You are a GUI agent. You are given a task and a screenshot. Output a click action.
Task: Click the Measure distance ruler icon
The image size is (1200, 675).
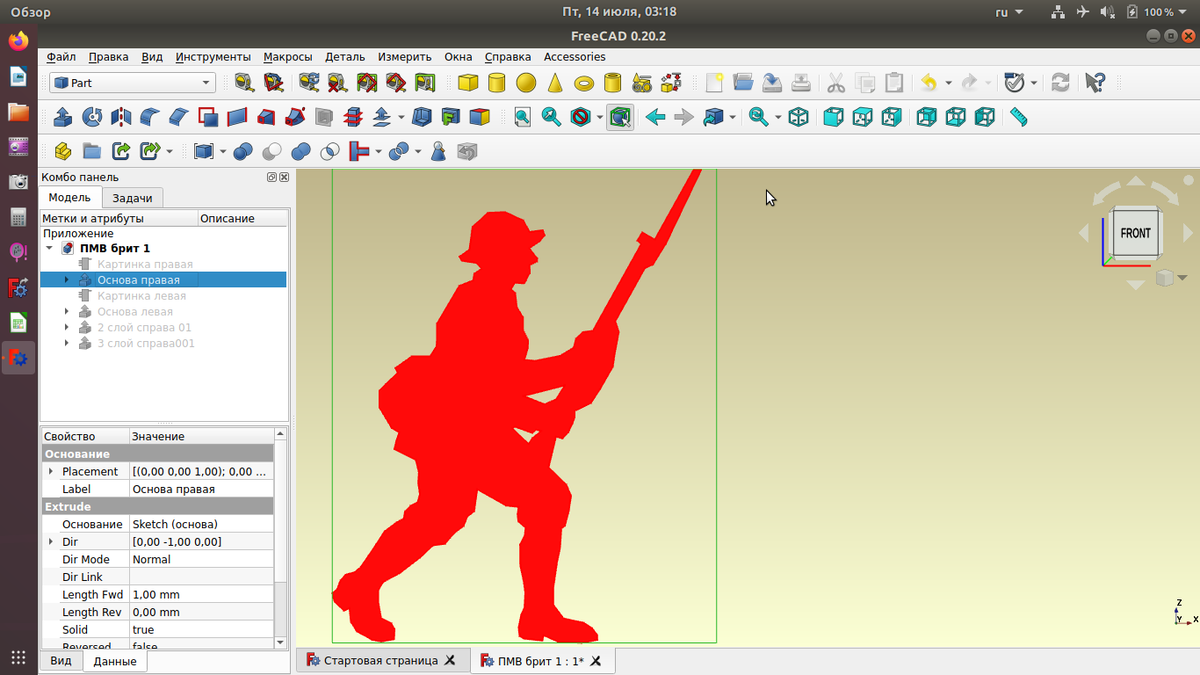tap(1019, 118)
